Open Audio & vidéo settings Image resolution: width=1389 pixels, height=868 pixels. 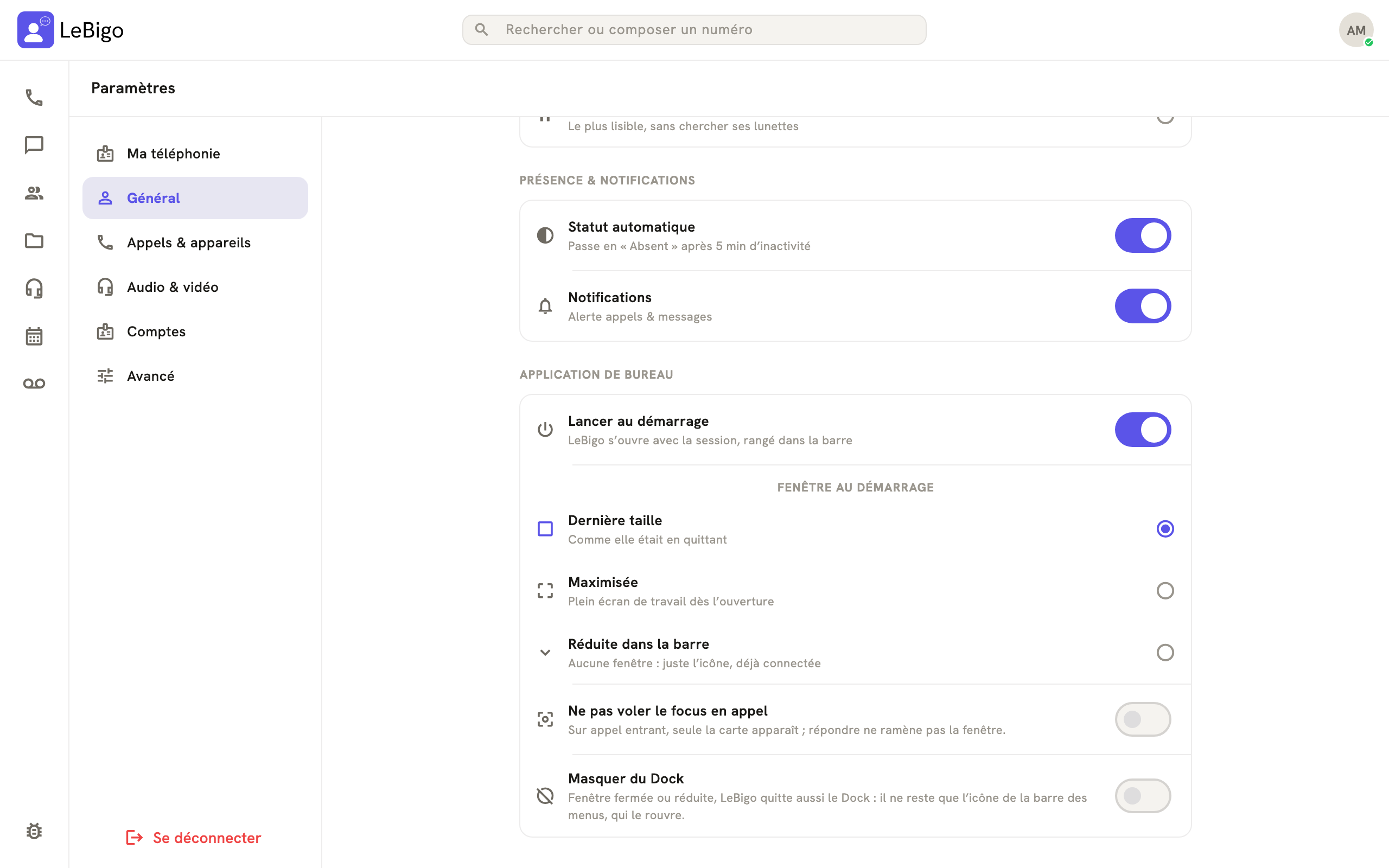(x=195, y=287)
